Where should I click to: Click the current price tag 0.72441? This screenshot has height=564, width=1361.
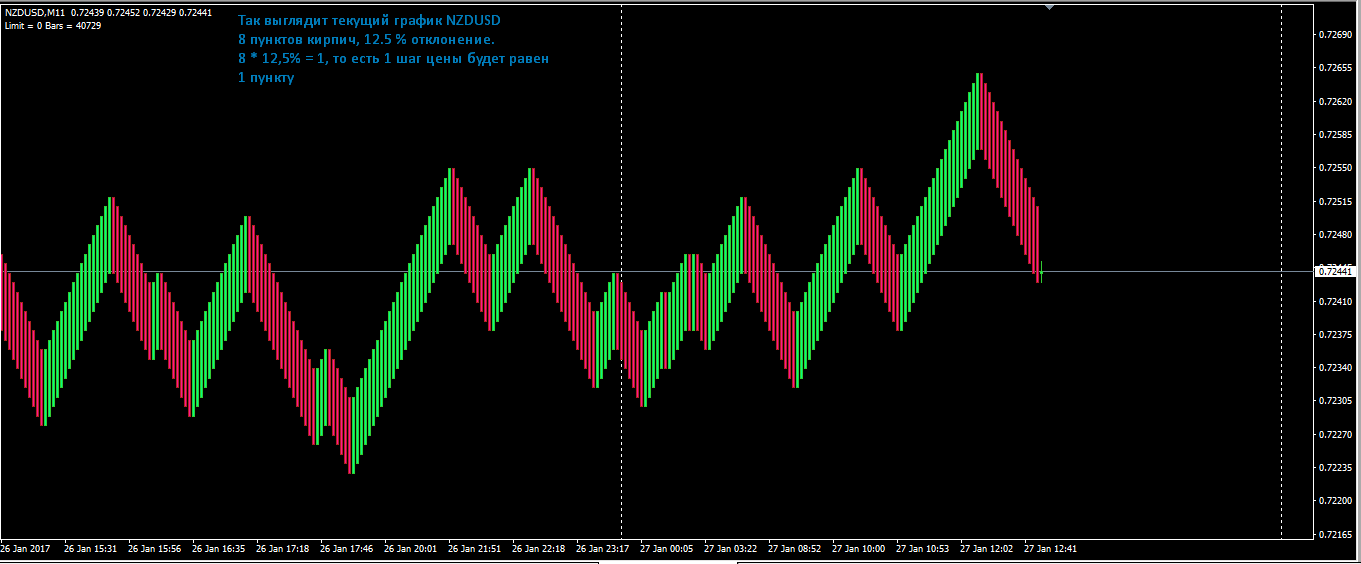pyautogui.click(x=1335, y=271)
